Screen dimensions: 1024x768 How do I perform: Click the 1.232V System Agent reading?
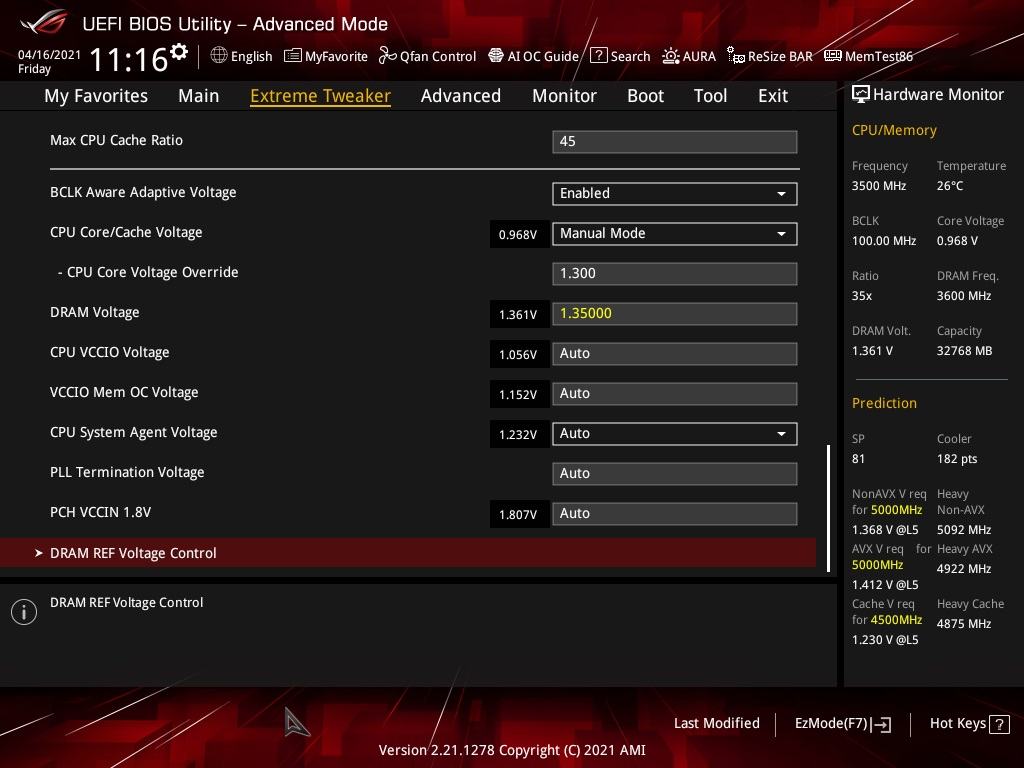pyautogui.click(x=518, y=434)
